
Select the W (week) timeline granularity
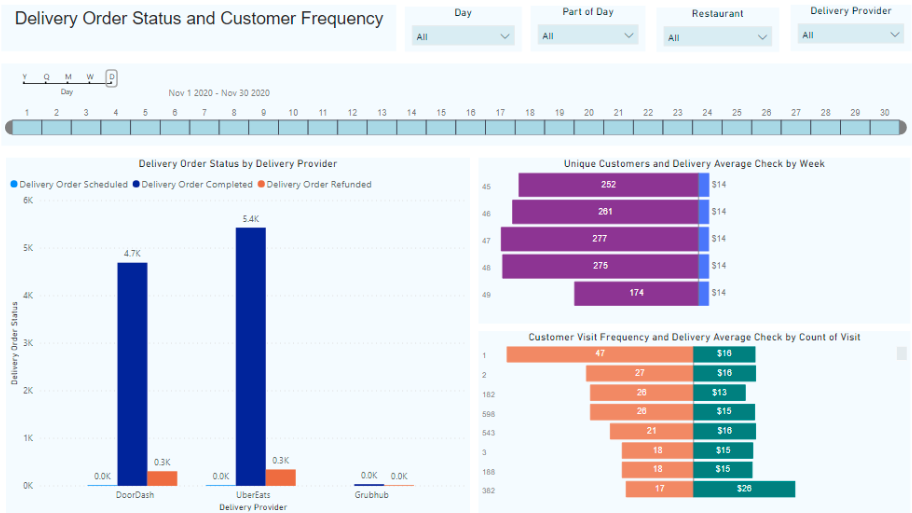(90, 77)
